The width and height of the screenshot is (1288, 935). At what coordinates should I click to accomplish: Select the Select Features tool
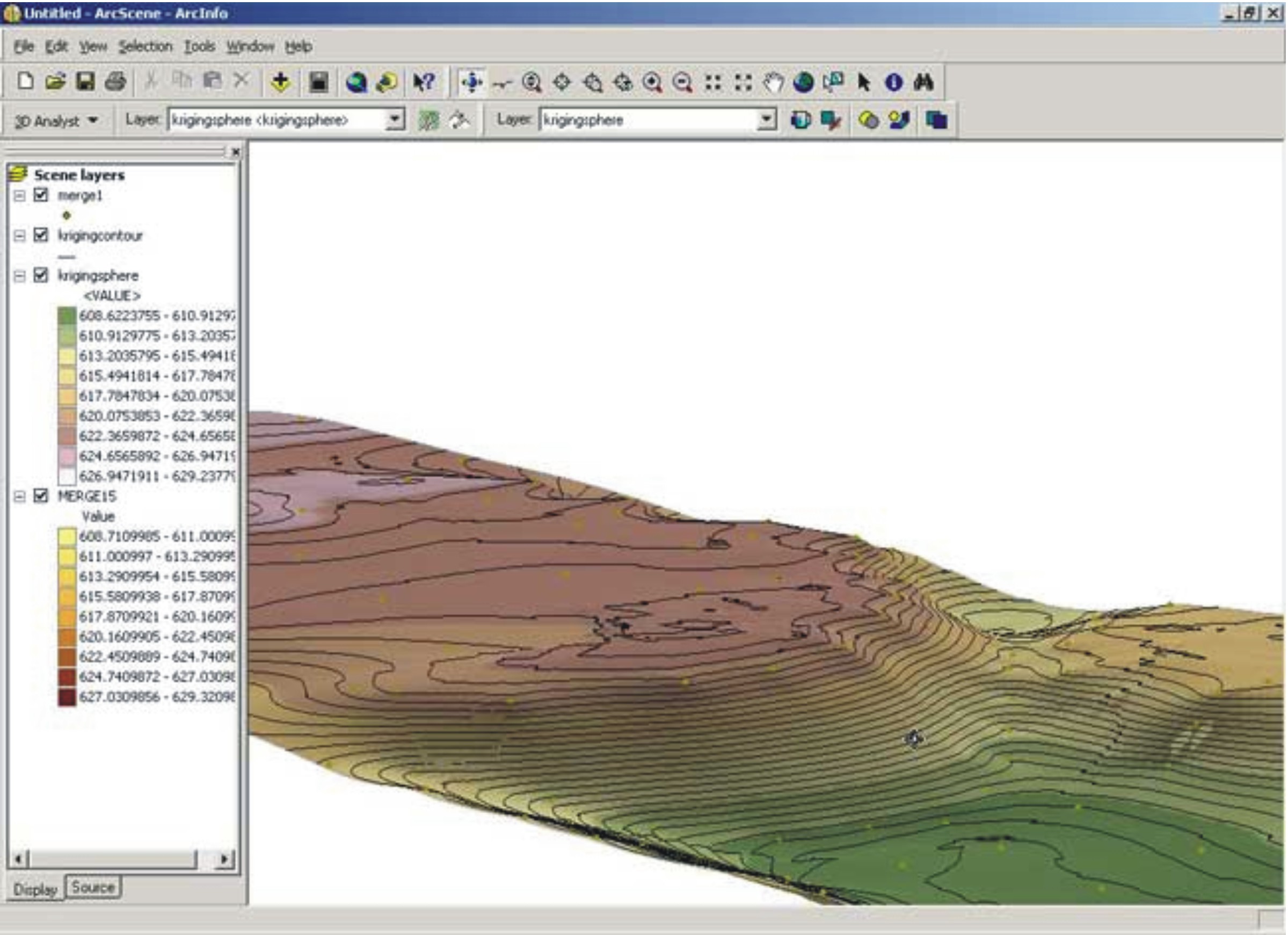click(834, 82)
